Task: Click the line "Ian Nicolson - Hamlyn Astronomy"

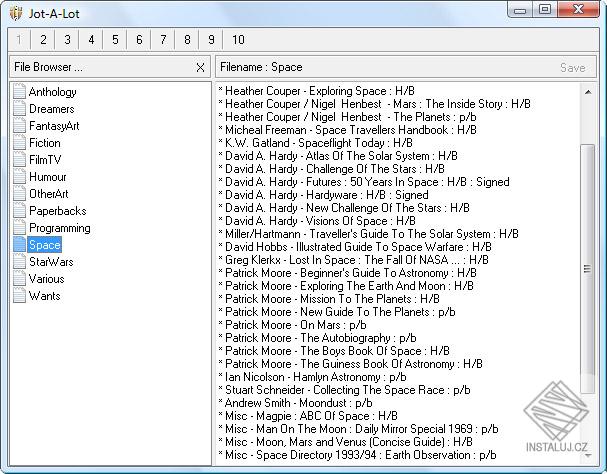Action: 312,377
